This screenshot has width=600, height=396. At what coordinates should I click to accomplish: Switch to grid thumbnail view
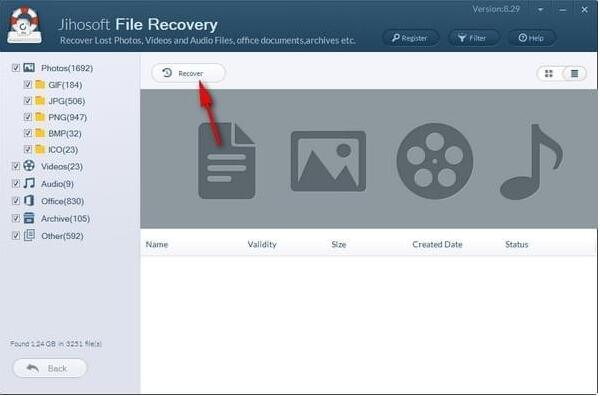(x=549, y=73)
